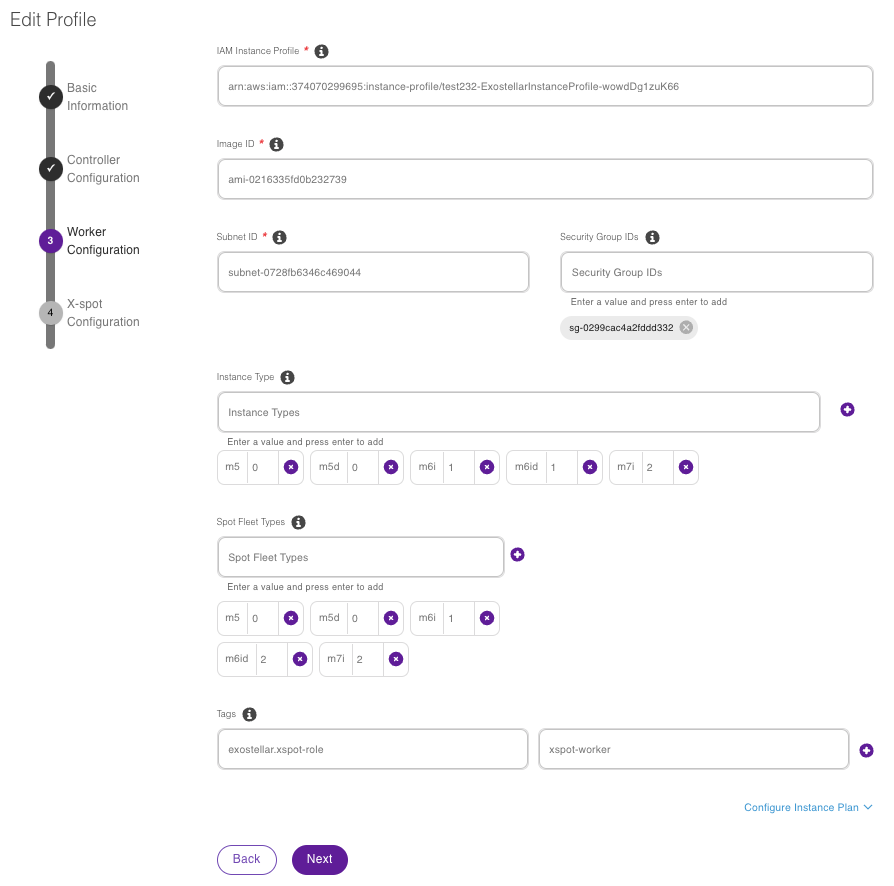The image size is (894, 886).
Task: Expand Configure Instance Plan section
Action: pos(808,807)
